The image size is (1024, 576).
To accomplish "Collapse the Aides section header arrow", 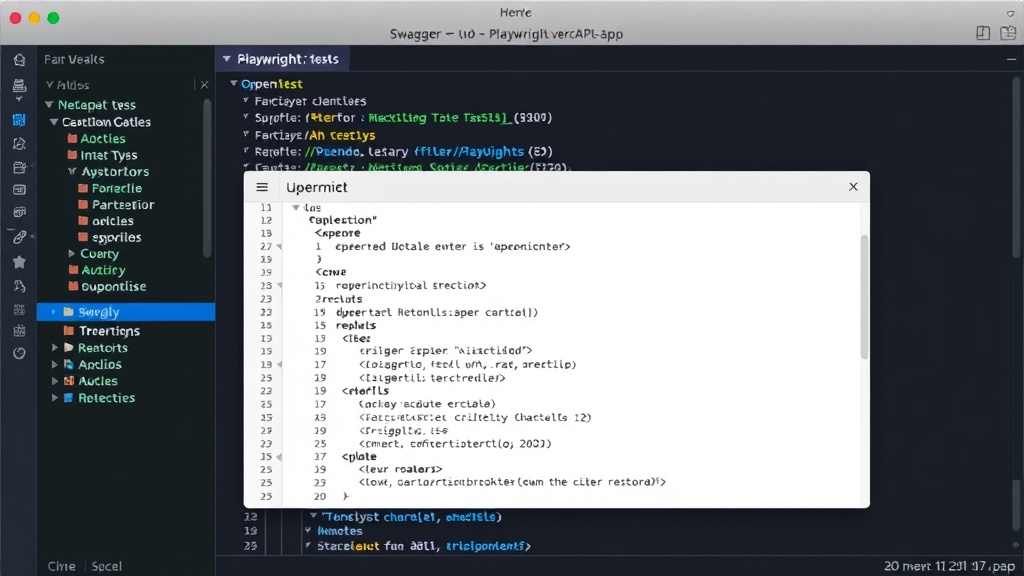I will 50,85.
